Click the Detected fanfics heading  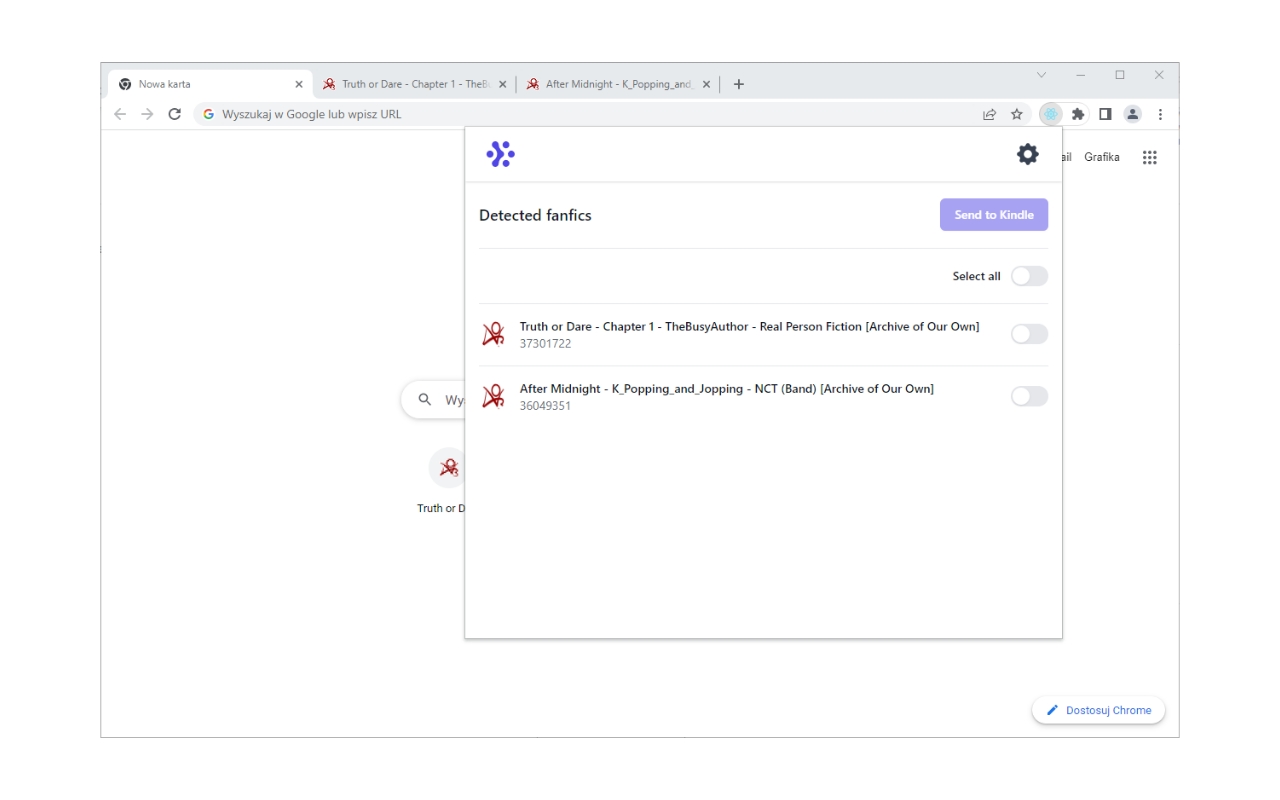535,215
